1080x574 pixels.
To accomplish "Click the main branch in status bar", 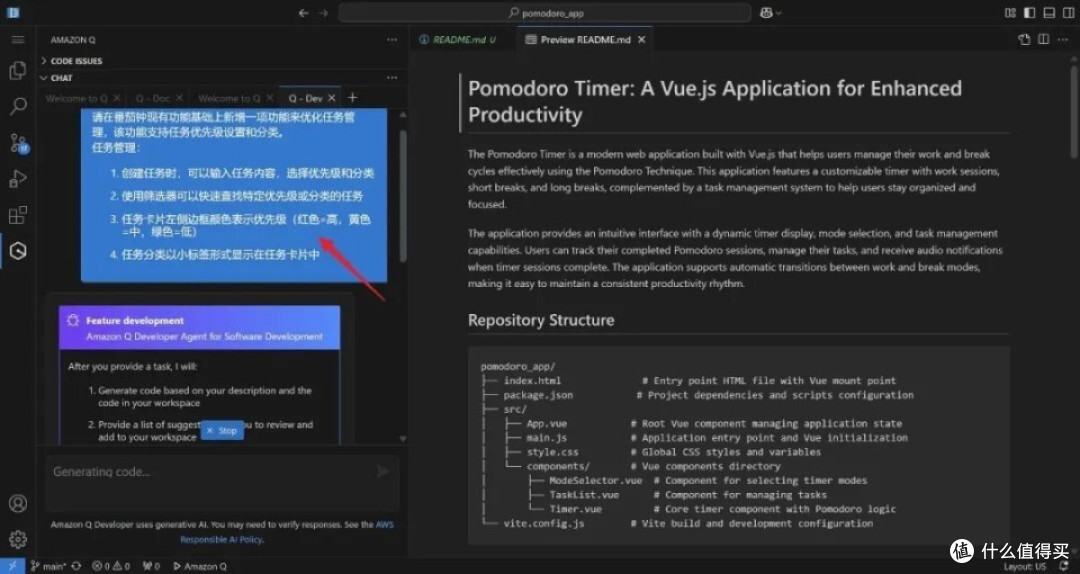I will (49, 566).
